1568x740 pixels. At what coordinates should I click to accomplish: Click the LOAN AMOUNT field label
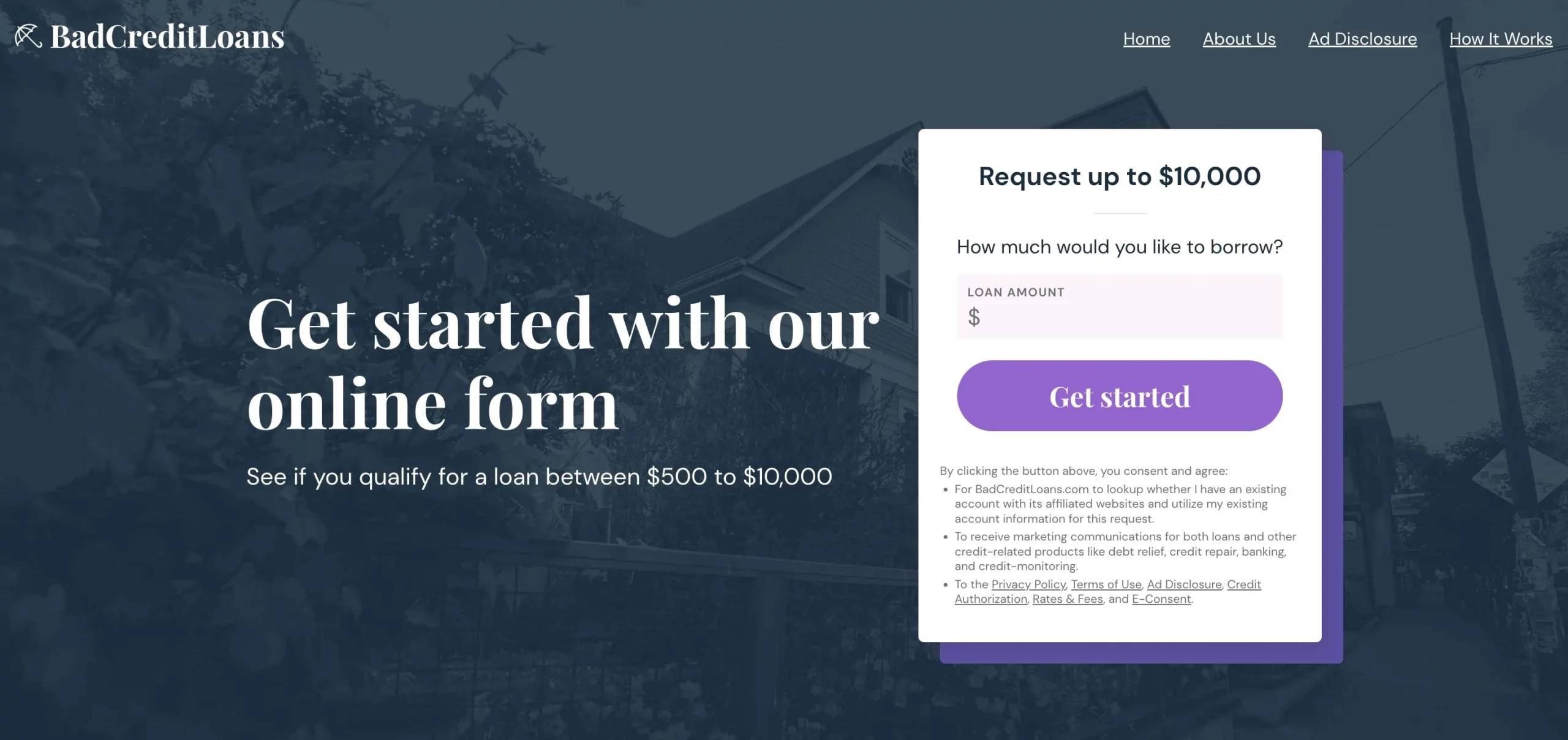tap(1016, 292)
